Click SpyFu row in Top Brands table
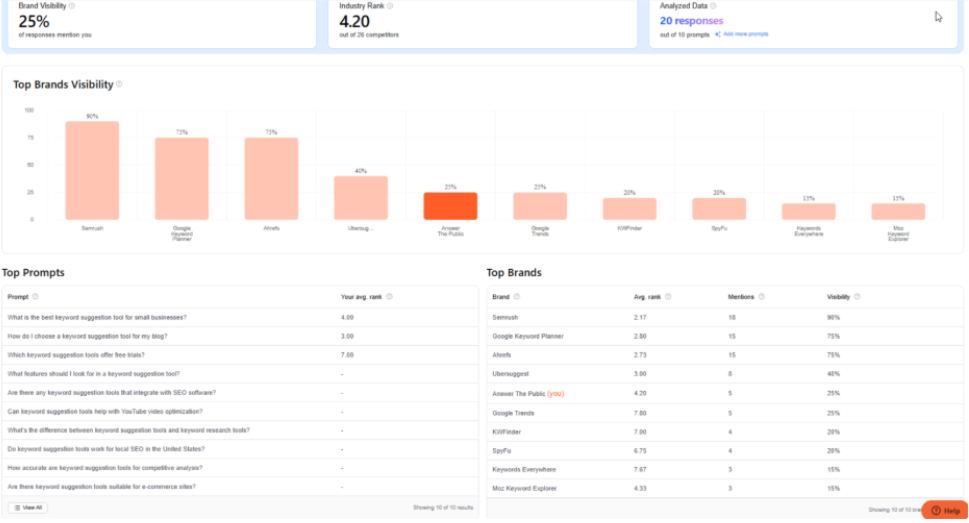The width and height of the screenshot is (969, 523). coord(725,451)
